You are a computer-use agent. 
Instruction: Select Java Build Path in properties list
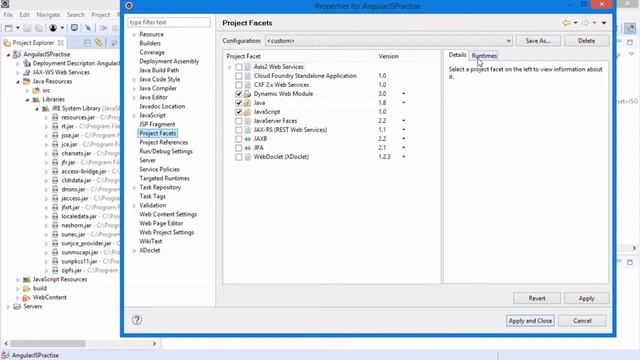tap(159, 70)
